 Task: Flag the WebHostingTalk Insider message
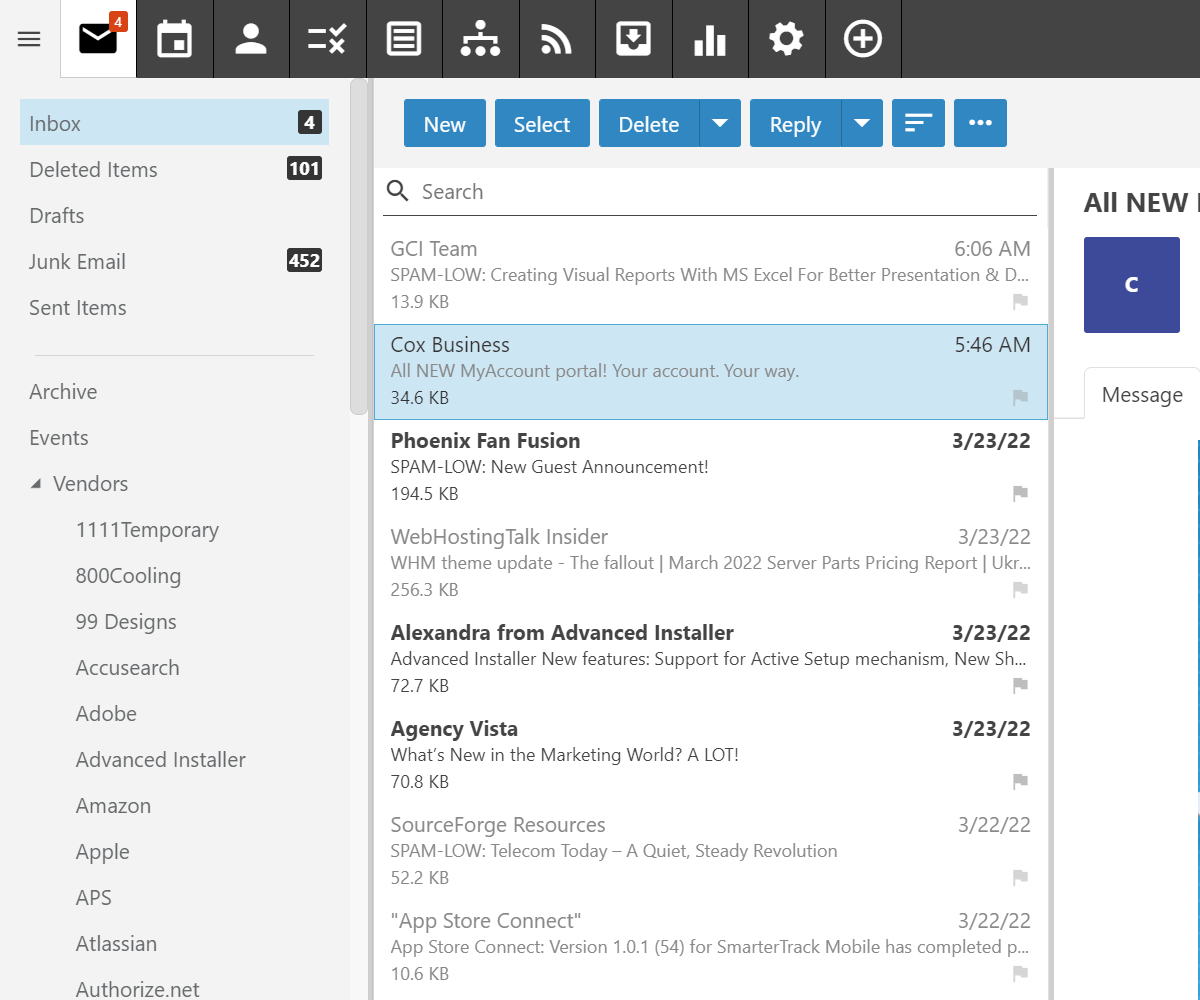[1020, 589]
